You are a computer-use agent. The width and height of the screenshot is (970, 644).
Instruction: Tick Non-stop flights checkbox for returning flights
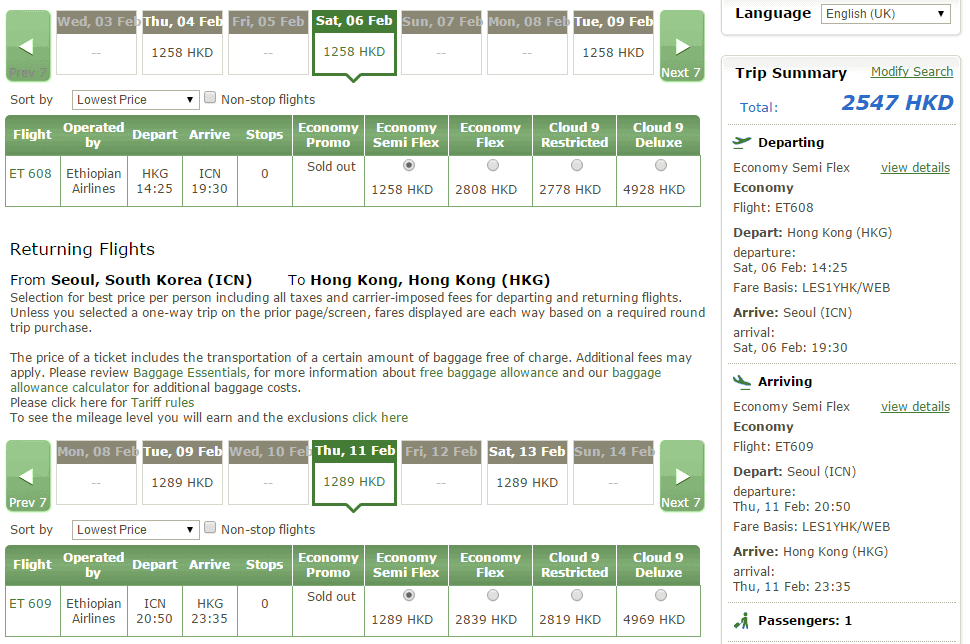[x=210, y=528]
